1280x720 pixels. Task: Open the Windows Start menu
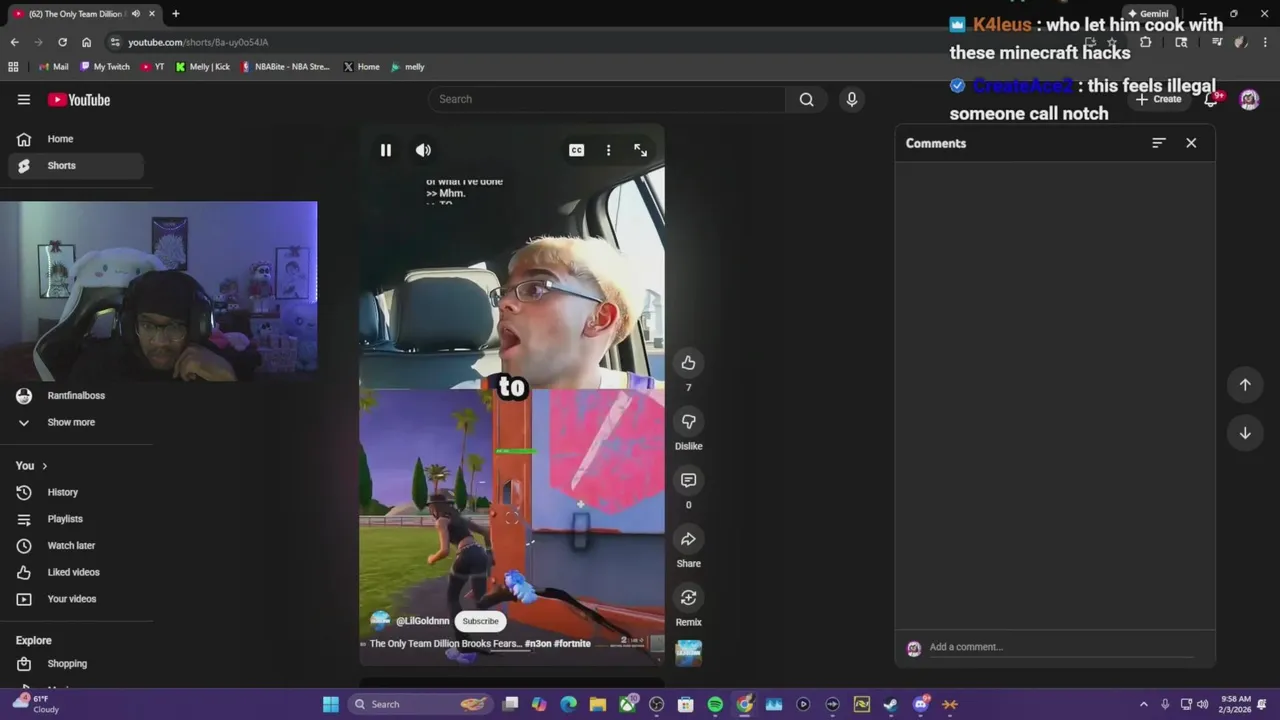click(x=331, y=704)
